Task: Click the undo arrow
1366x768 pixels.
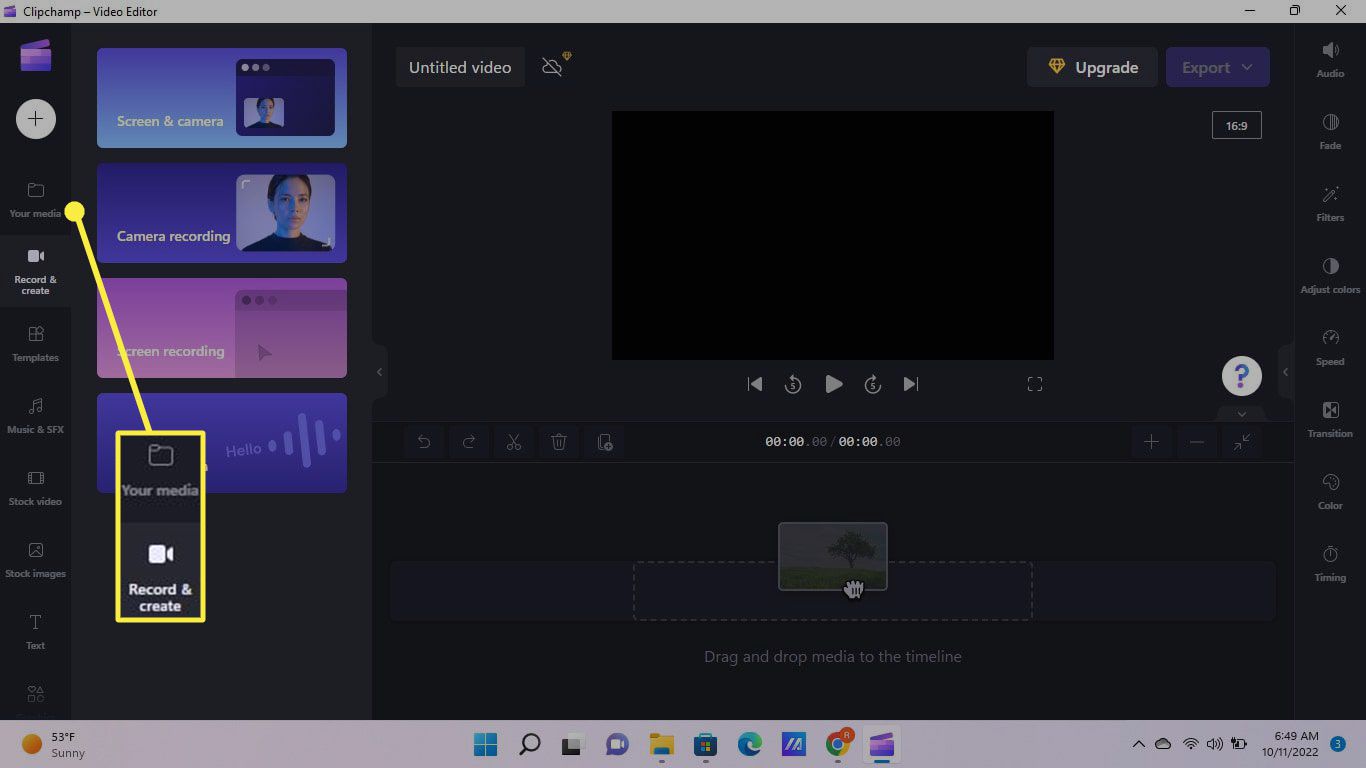Action: click(x=424, y=442)
